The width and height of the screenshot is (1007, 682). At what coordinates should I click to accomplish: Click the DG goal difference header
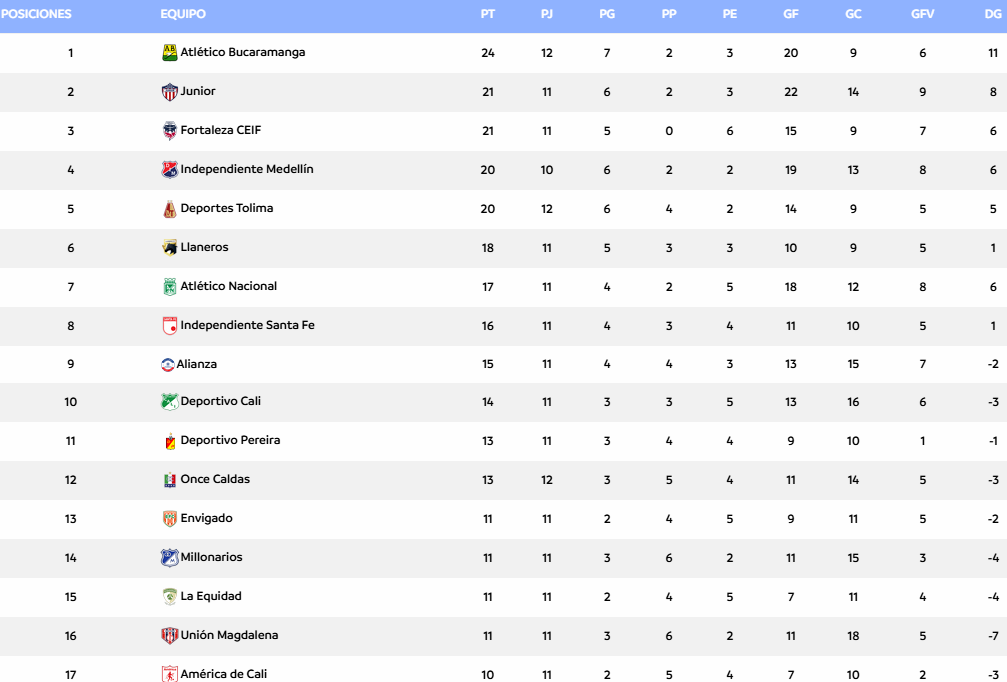(993, 15)
